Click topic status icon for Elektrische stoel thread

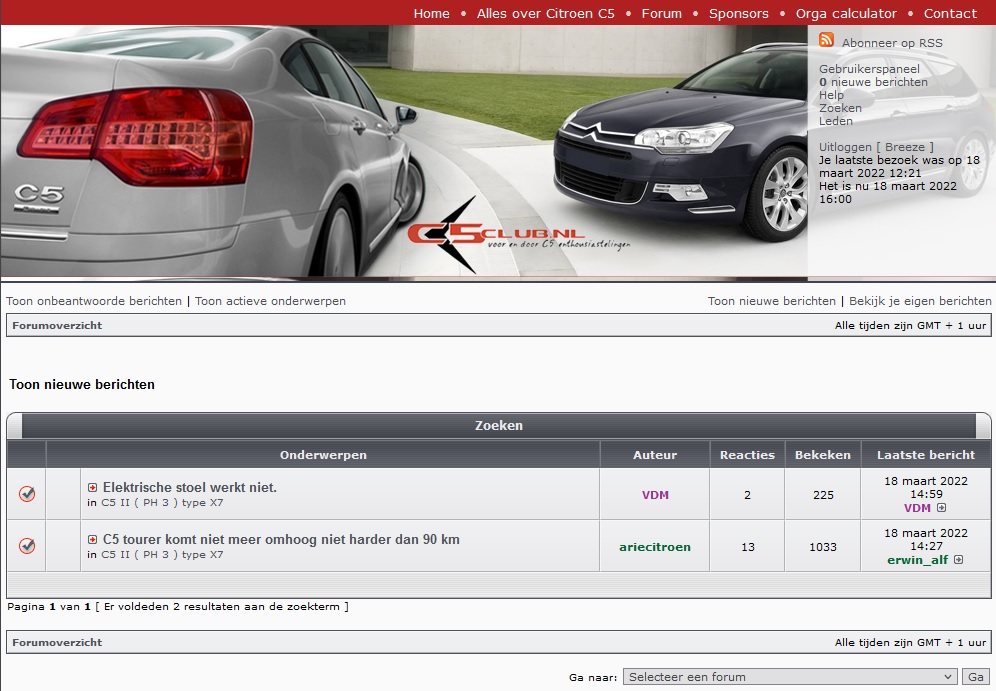pos(27,494)
